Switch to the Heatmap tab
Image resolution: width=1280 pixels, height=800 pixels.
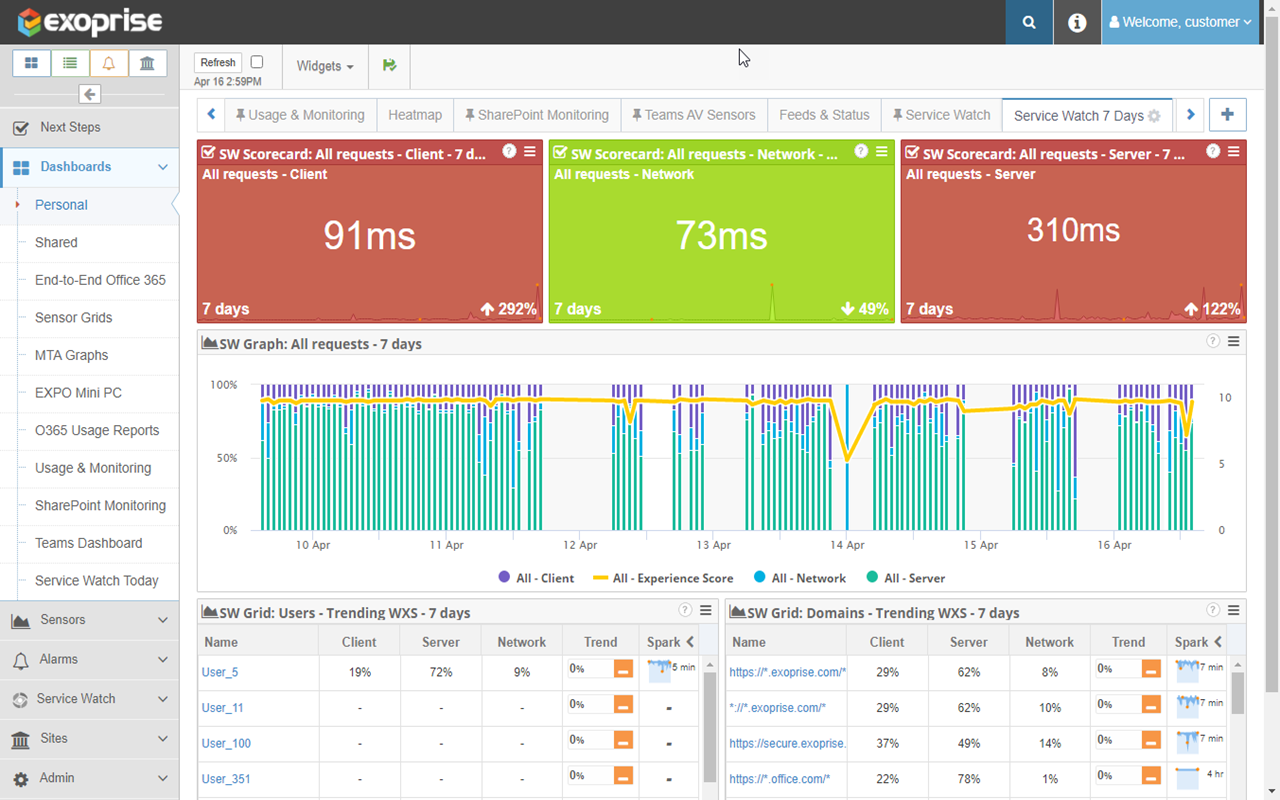click(x=415, y=115)
